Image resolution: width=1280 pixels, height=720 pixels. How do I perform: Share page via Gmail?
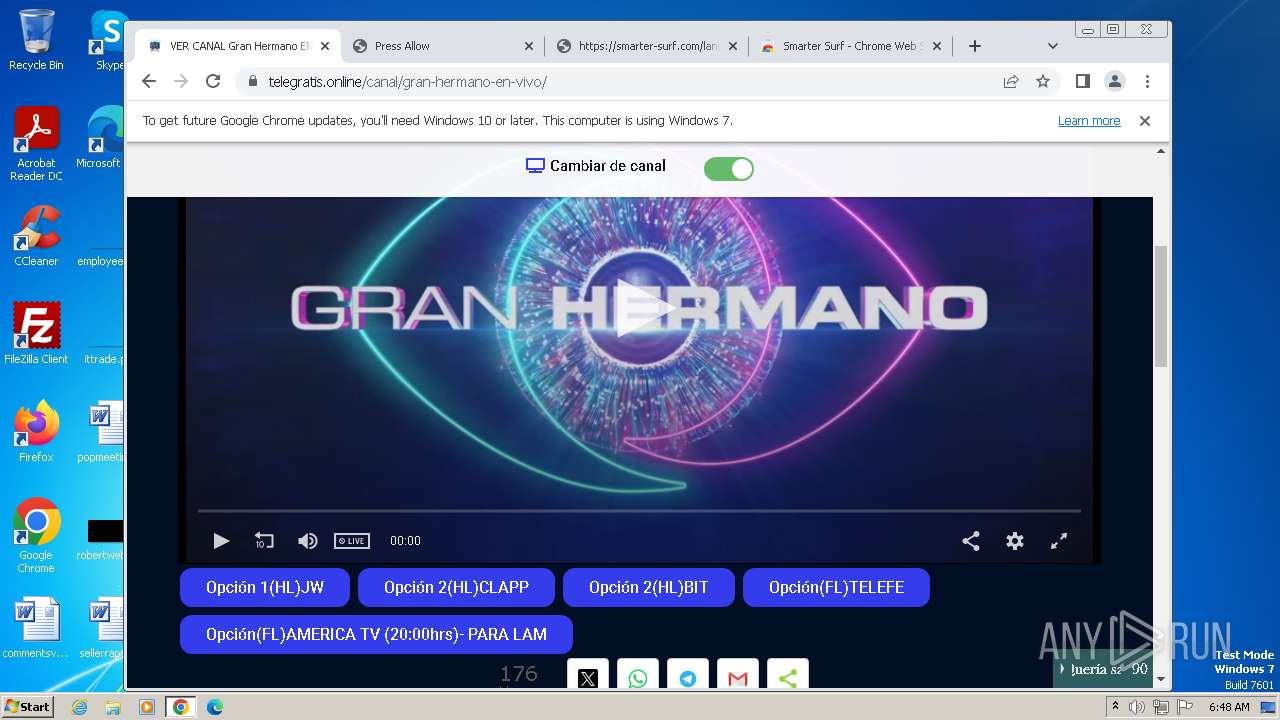[x=738, y=676]
